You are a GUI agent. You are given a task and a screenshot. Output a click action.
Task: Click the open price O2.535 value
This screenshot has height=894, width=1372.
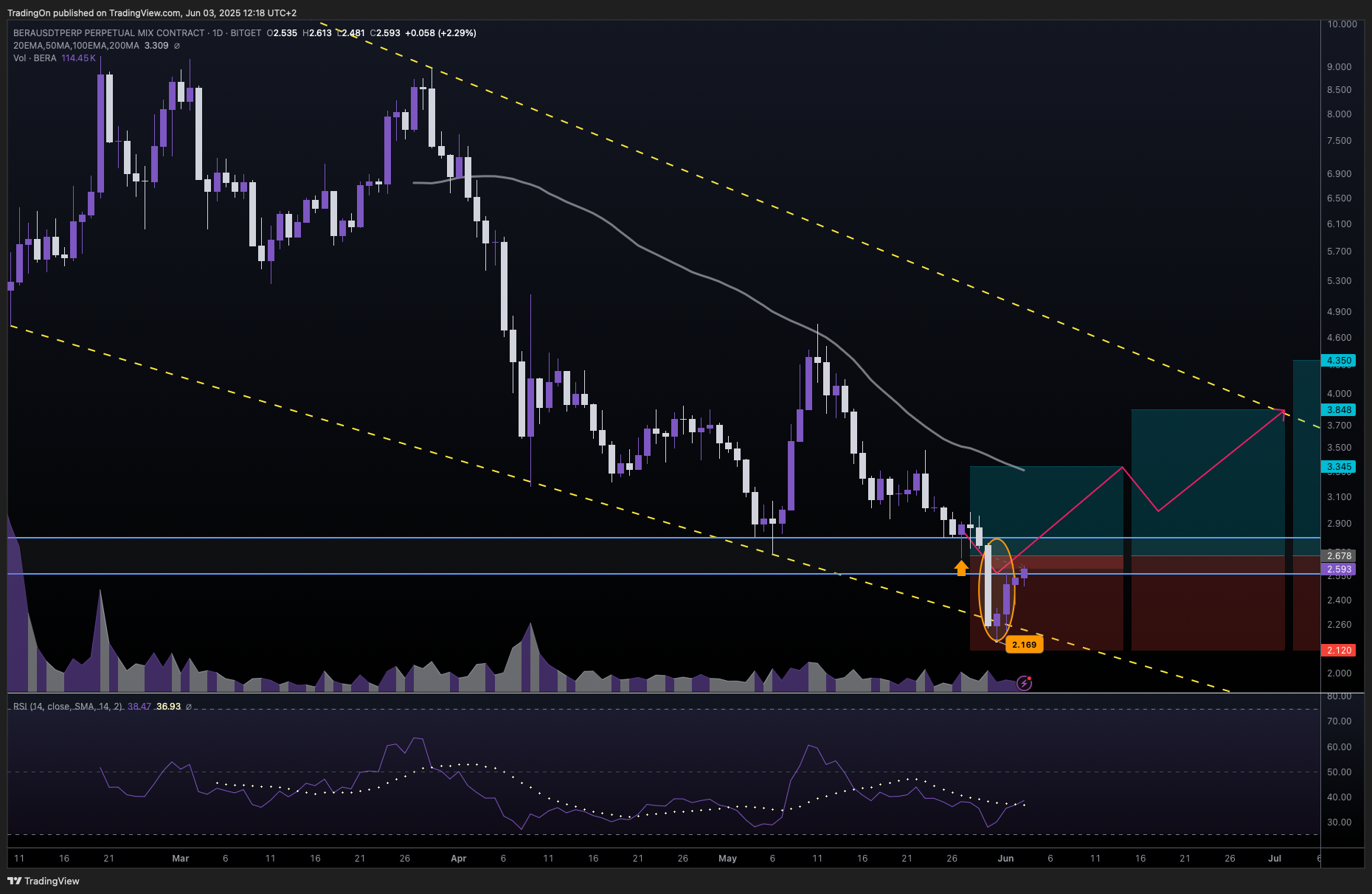click(x=282, y=33)
